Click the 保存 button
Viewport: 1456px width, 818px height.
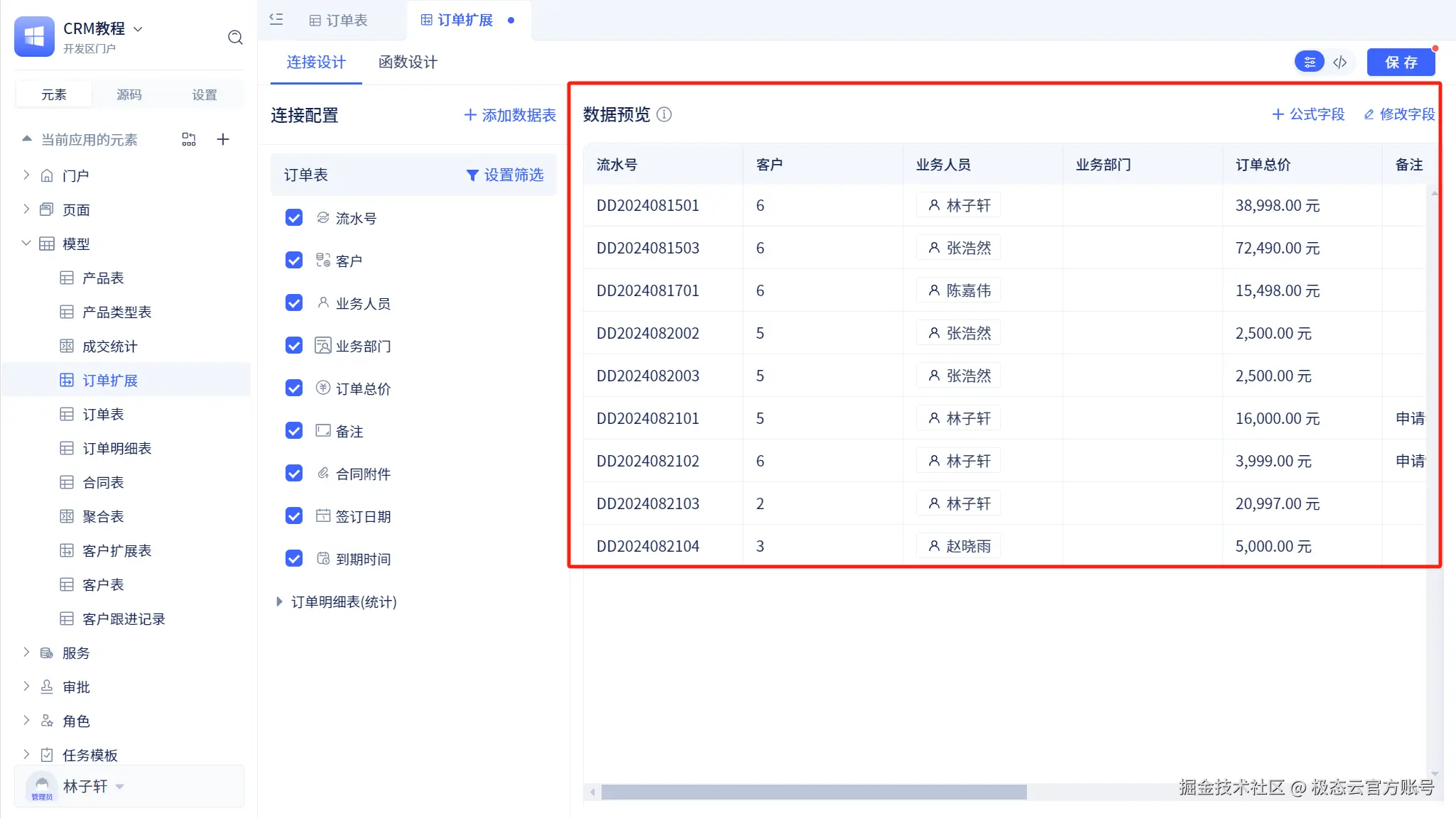1401,62
